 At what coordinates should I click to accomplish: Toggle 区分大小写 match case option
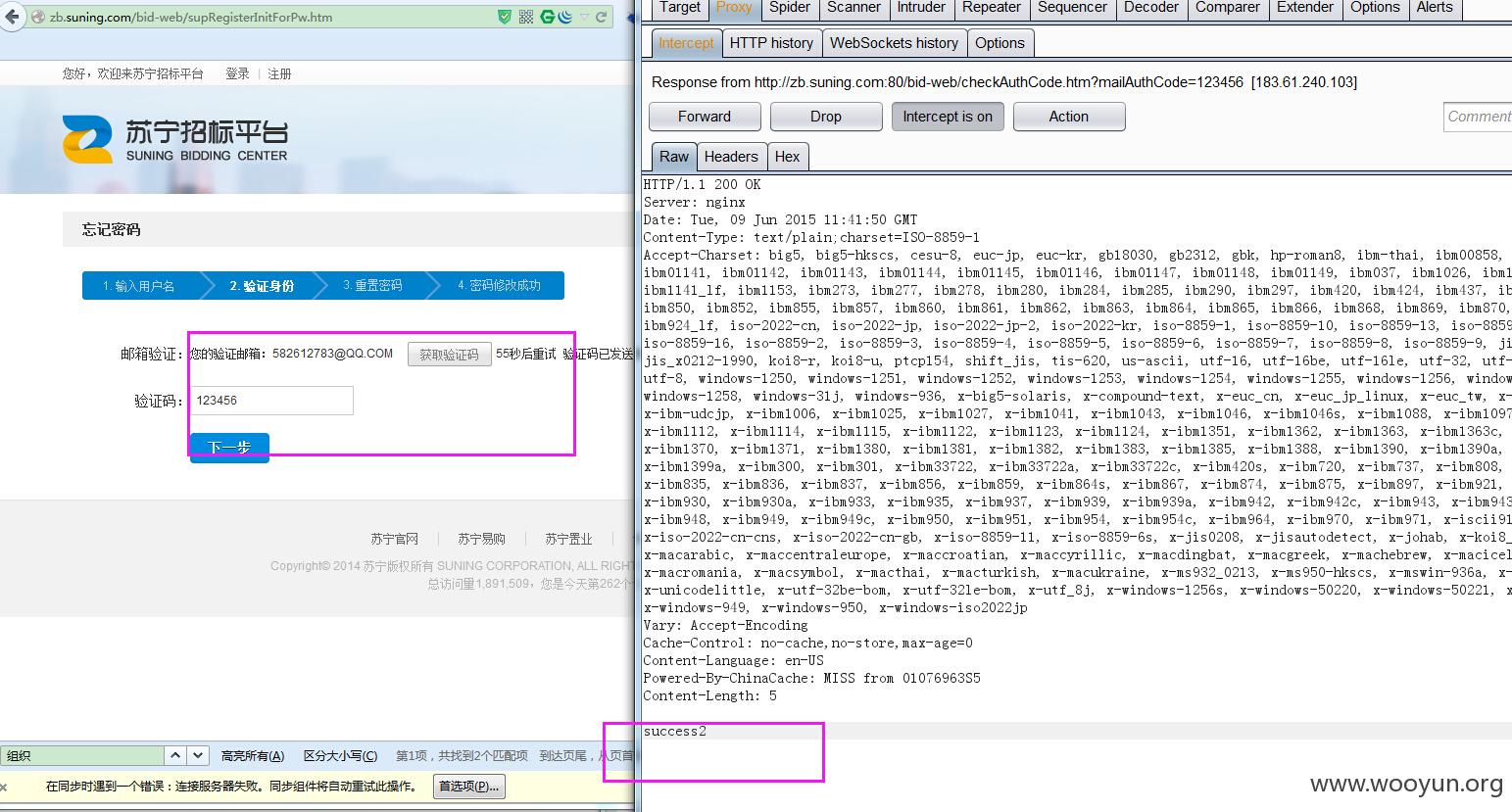[x=340, y=755]
